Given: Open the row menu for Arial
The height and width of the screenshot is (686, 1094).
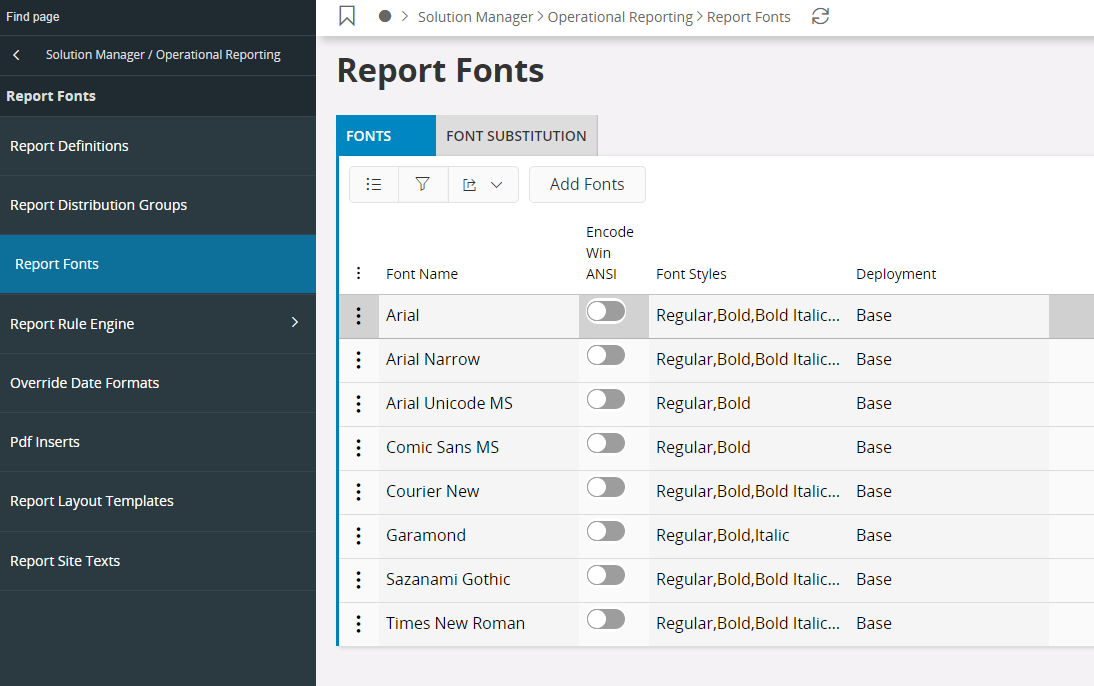Looking at the screenshot, I should (358, 316).
